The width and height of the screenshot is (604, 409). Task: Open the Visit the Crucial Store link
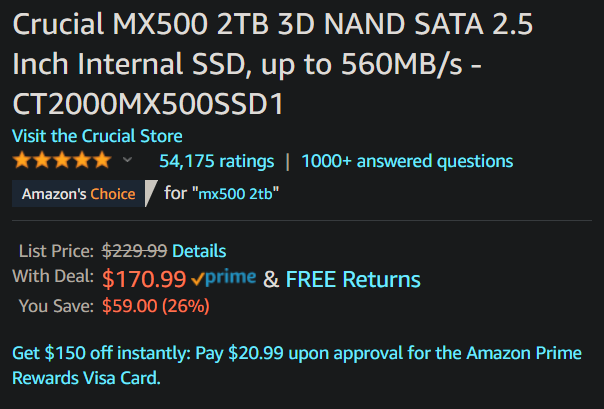(x=97, y=136)
